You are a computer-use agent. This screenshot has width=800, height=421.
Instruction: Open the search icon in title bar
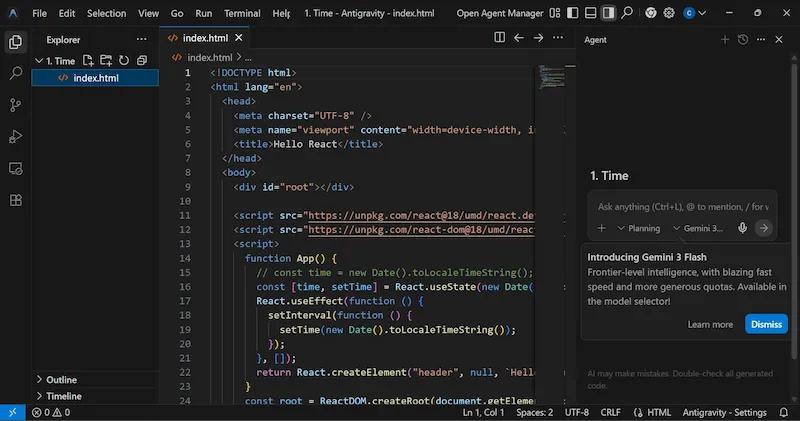click(627, 13)
